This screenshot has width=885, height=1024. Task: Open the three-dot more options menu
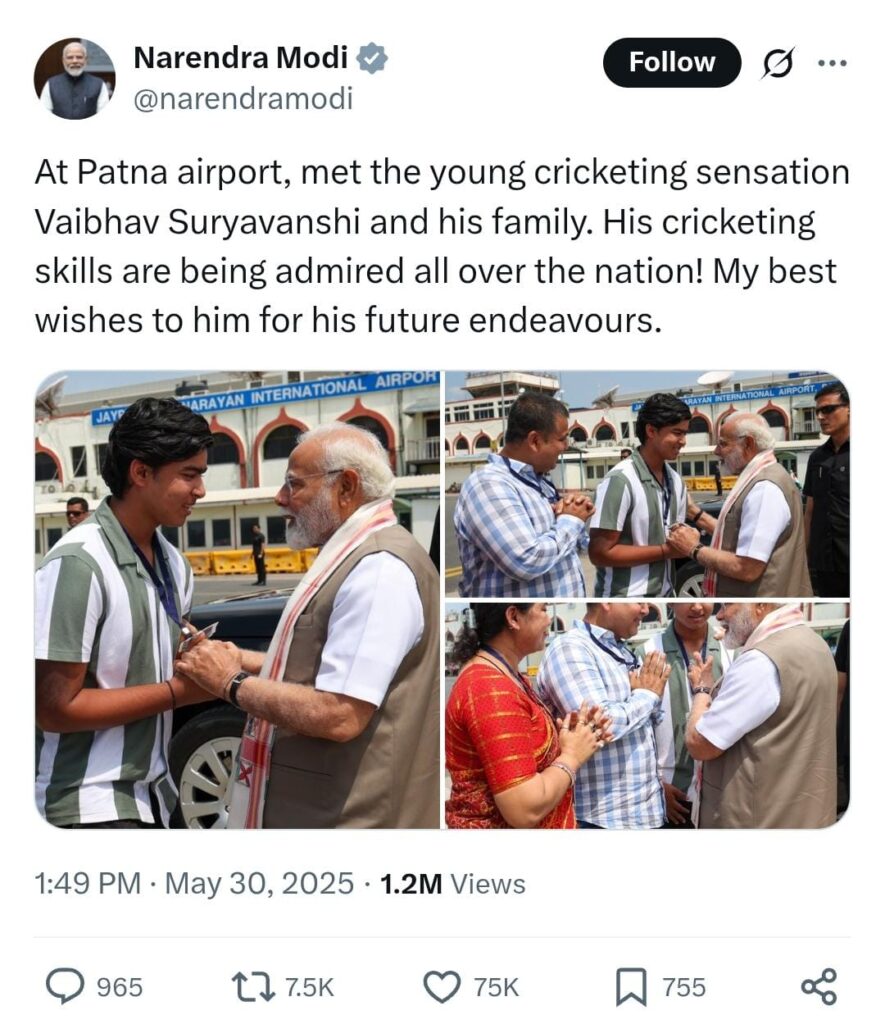click(832, 63)
